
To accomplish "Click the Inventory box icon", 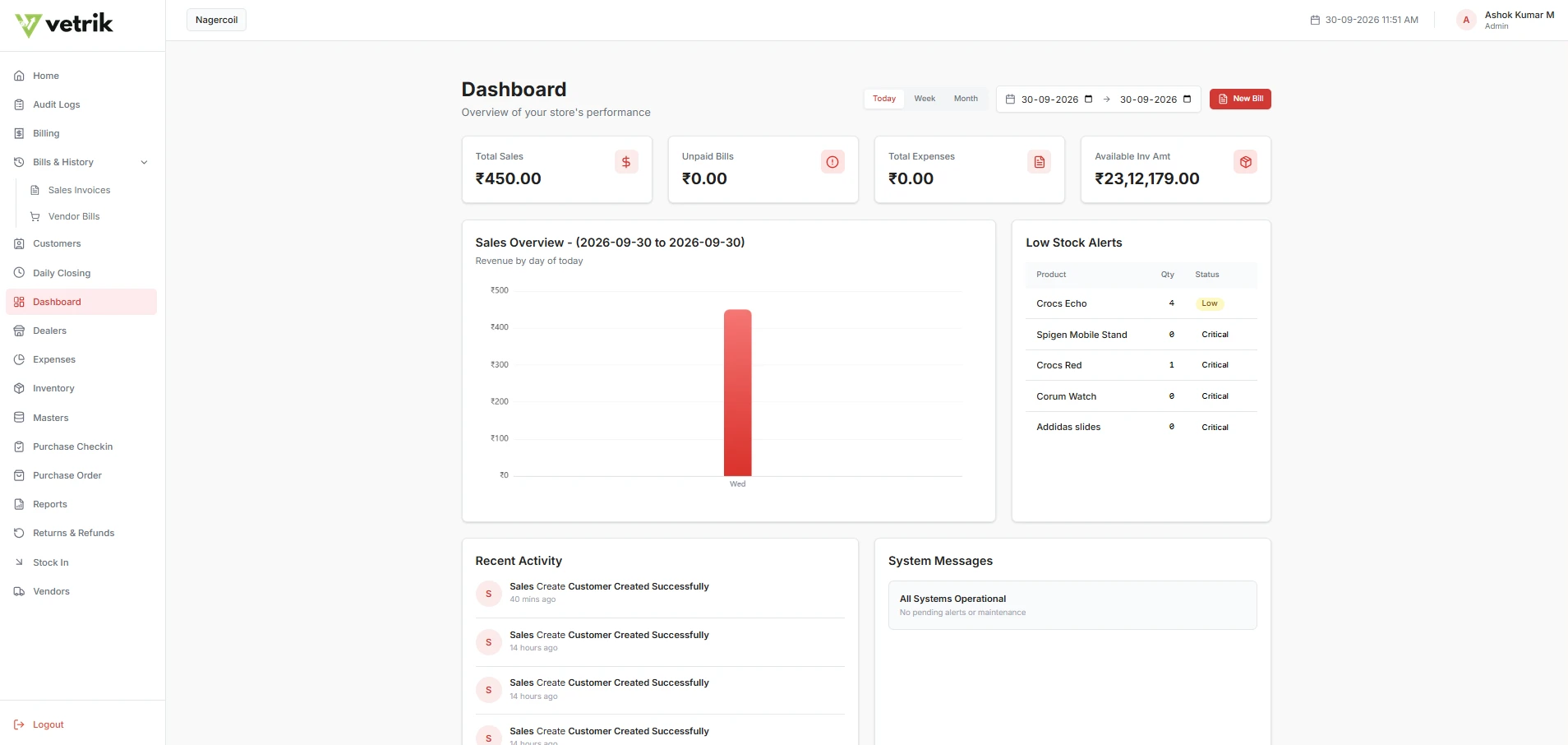I will 19,388.
